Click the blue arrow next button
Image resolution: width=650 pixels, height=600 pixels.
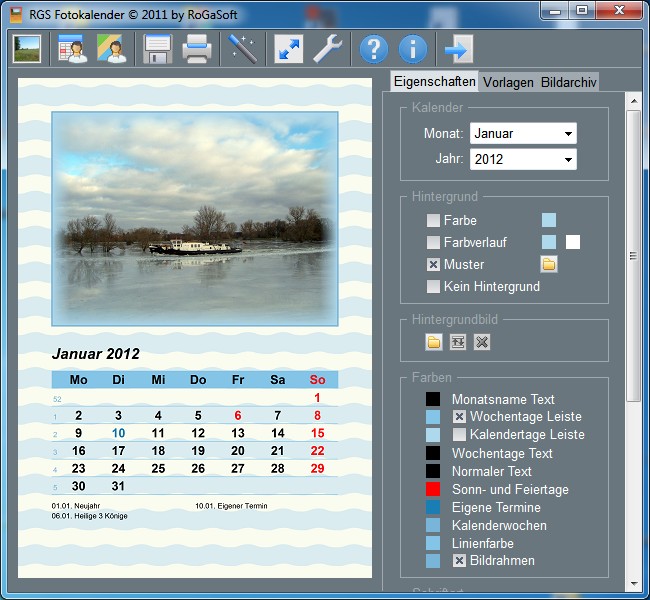click(458, 48)
